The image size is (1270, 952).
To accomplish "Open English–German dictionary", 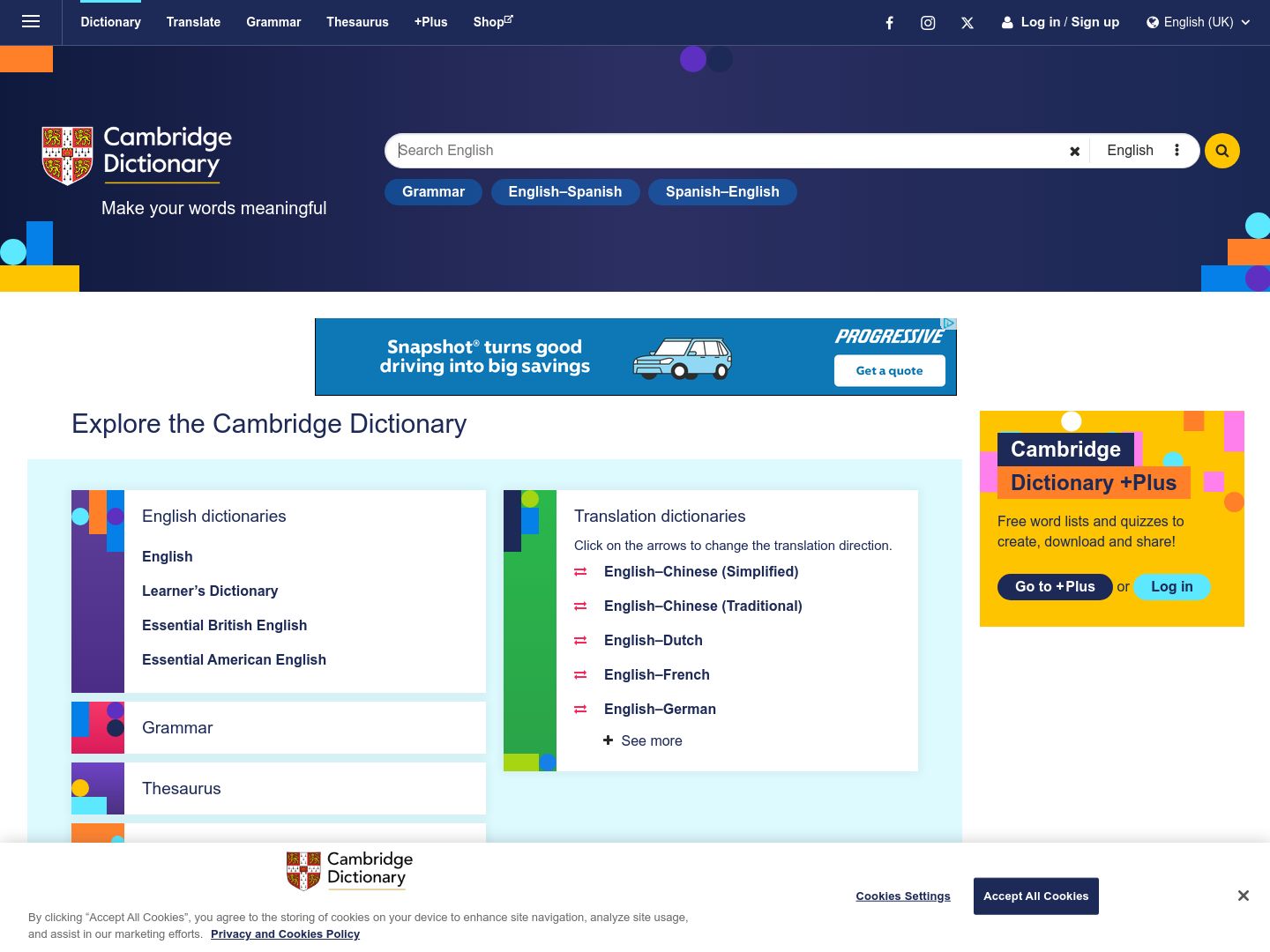I will 660,709.
